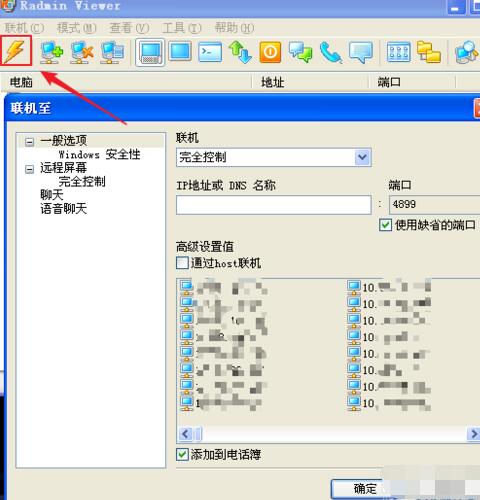Enable the 通过host联机 checkbox
Screen dimensions: 480x500
(182, 263)
